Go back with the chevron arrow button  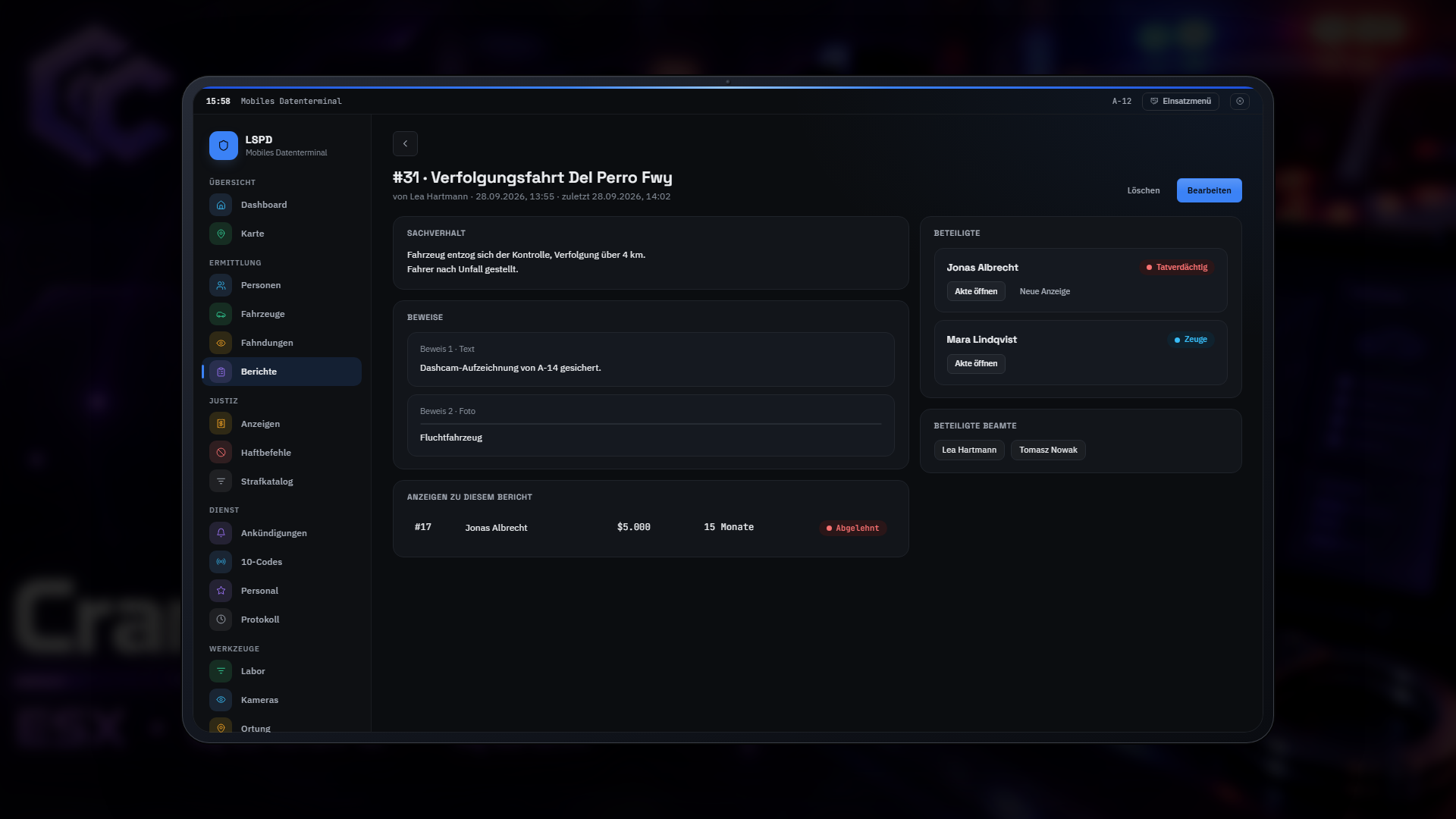405,143
